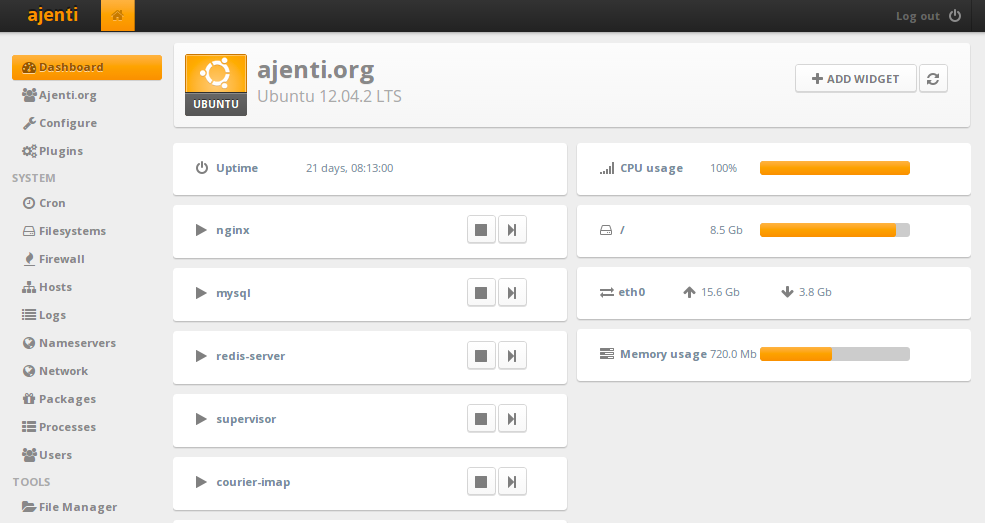Click the nginx running status triangle

[x=201, y=230]
